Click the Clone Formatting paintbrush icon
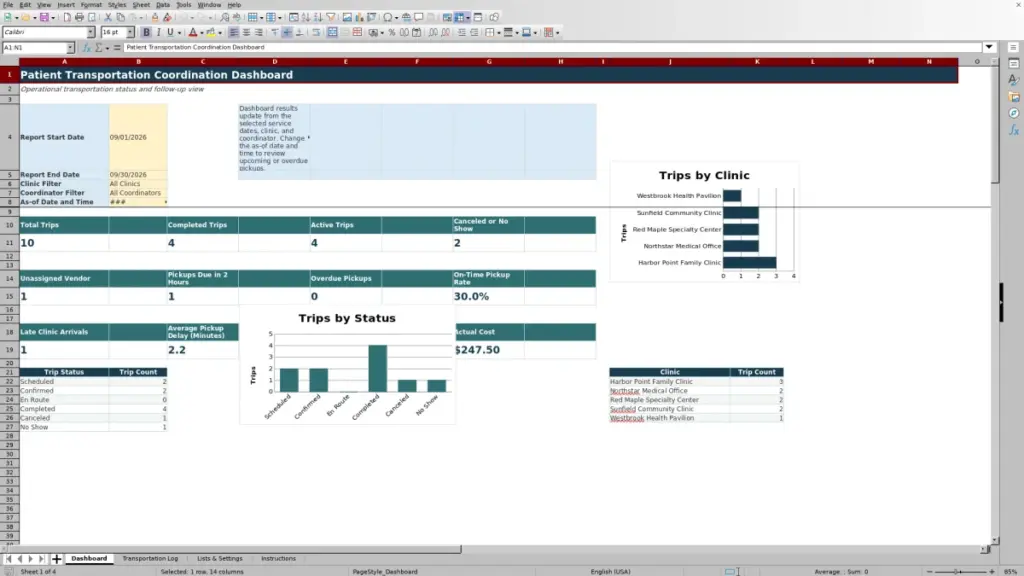Screen dimensions: 1024x576 [155, 18]
